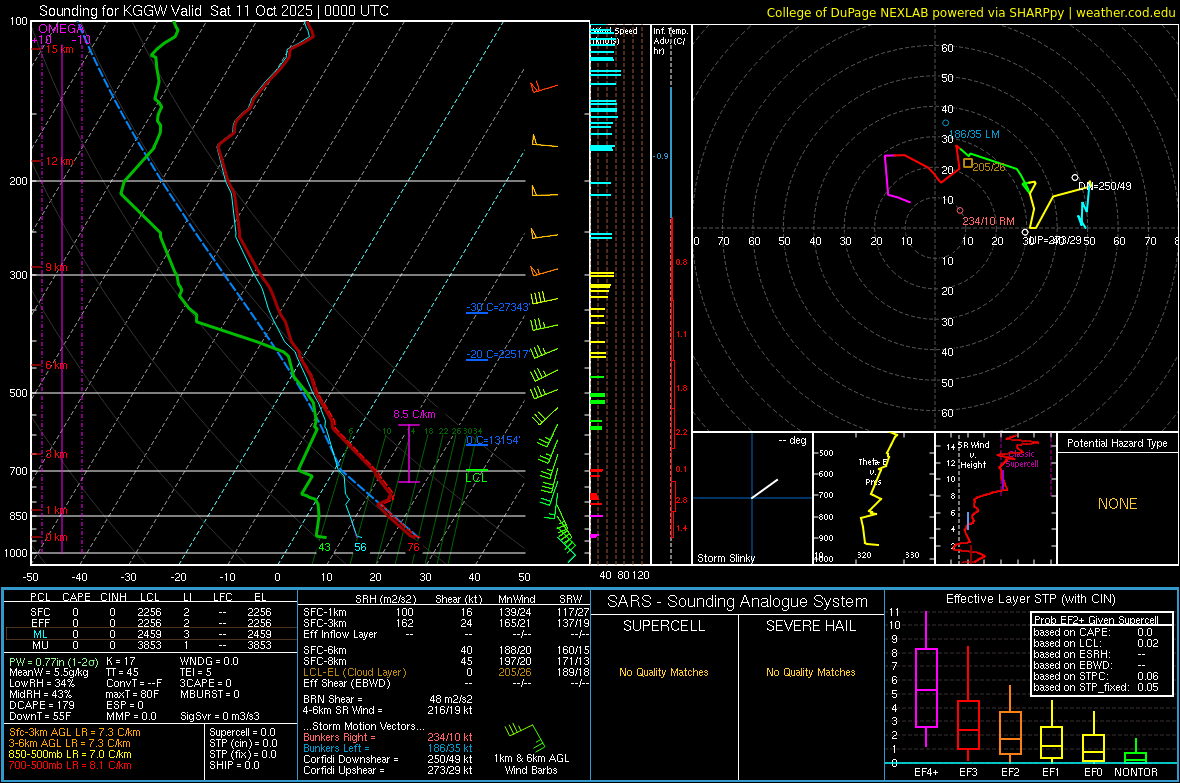Screen dimensions: 1180x783
Task: Click the DN=250/49 hodograph label
Action: (1105, 186)
